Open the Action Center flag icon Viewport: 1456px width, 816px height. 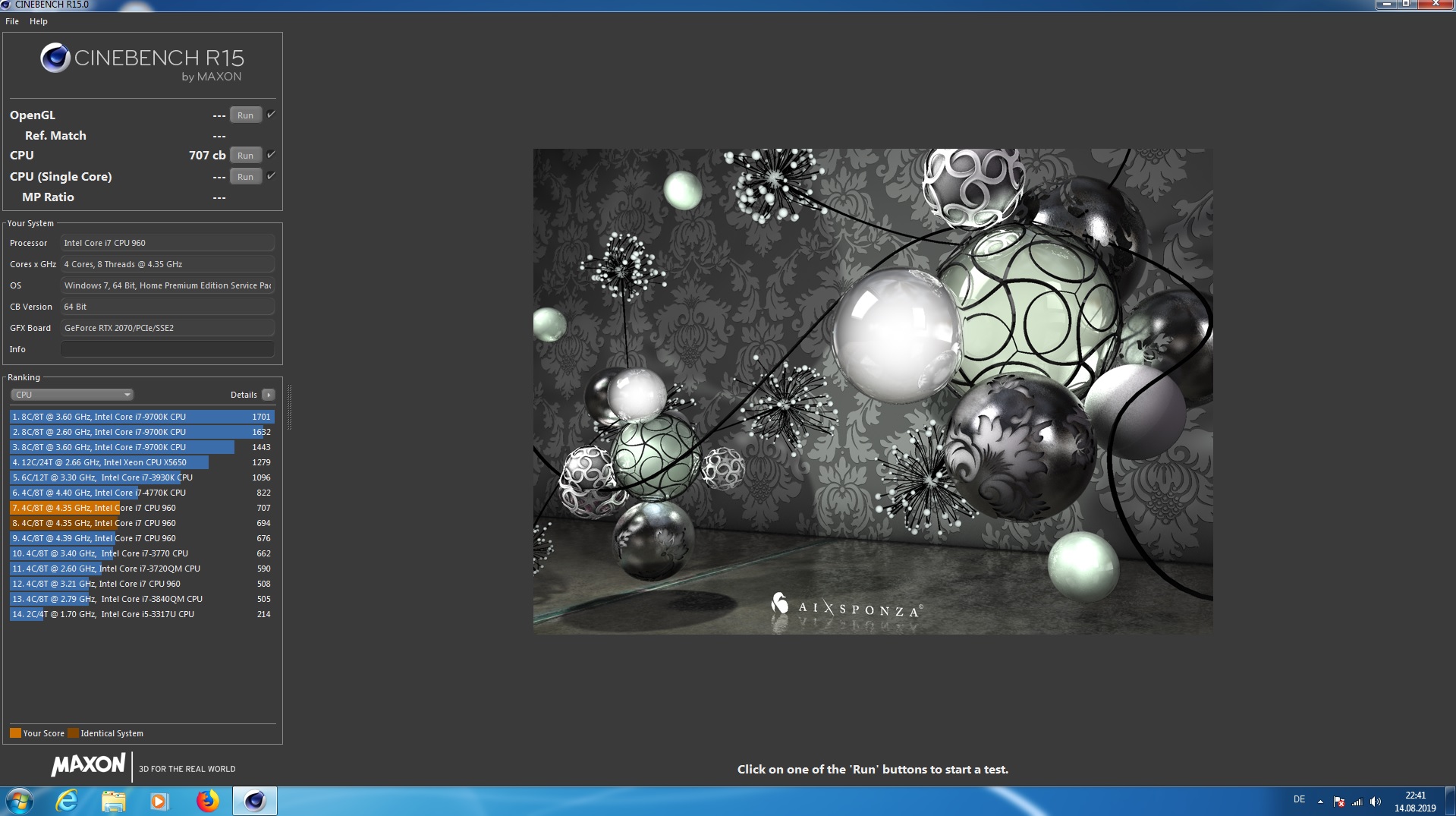click(x=1339, y=802)
